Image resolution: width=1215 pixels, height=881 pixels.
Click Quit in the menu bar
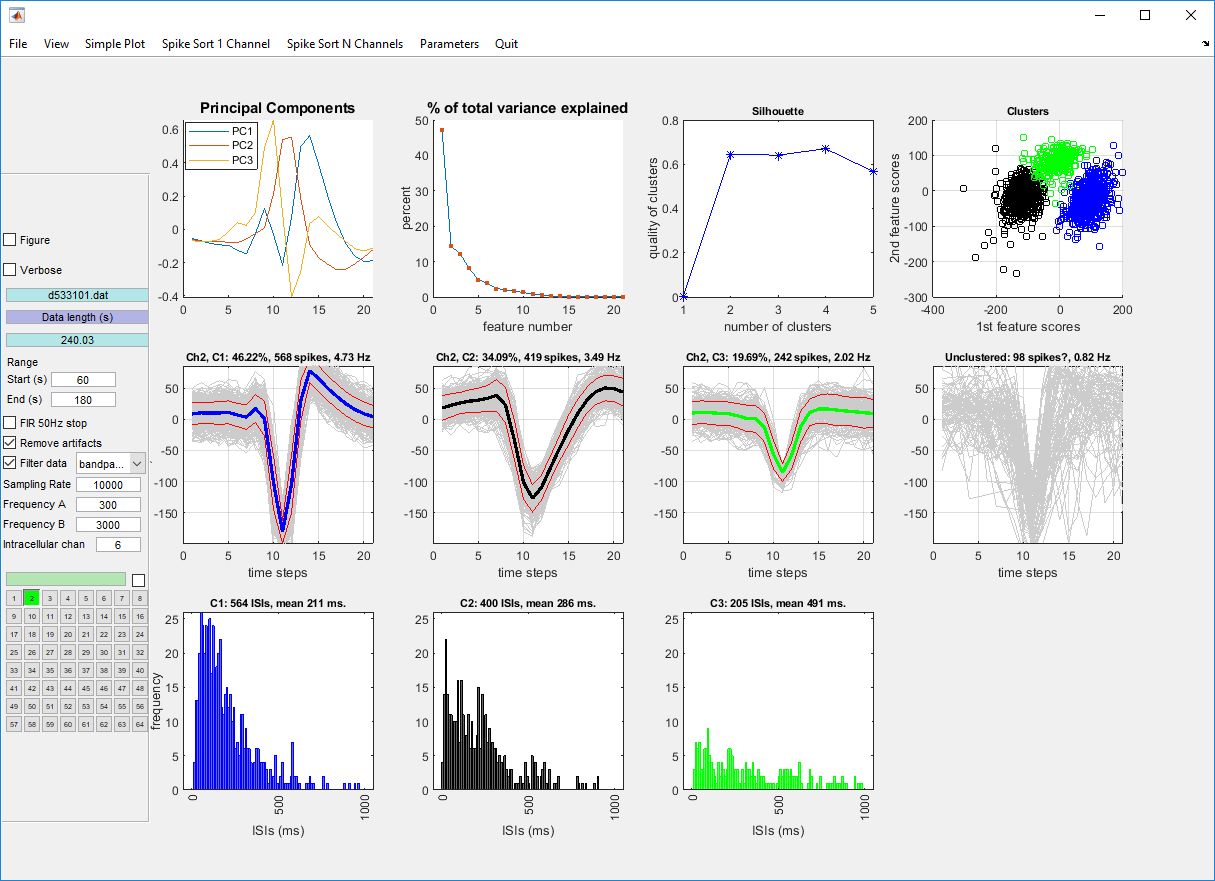click(506, 44)
